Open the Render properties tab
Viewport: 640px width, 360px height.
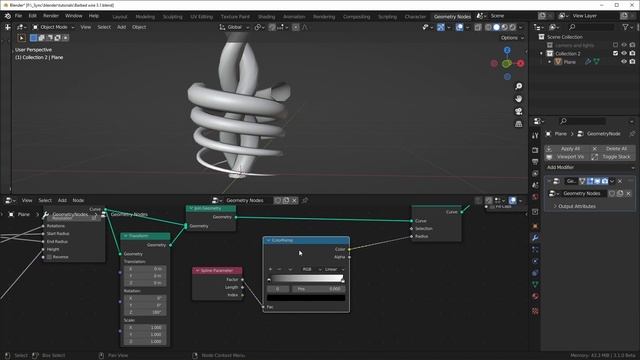pyautogui.click(x=535, y=150)
